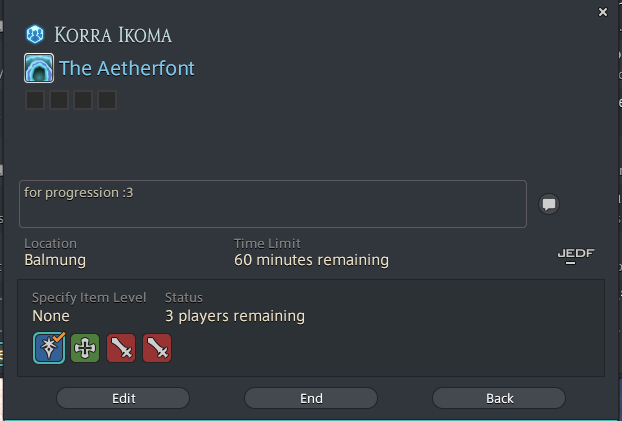
Task: Click the speech bubble comment icon
Action: [549, 204]
